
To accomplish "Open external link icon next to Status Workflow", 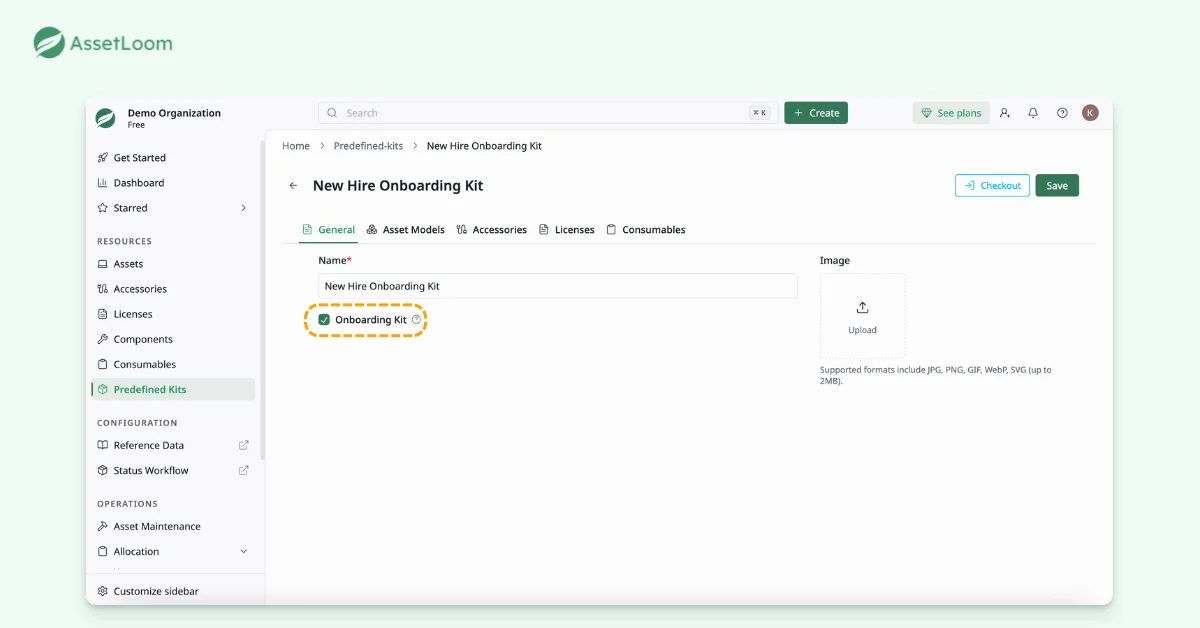I will click(x=244, y=470).
